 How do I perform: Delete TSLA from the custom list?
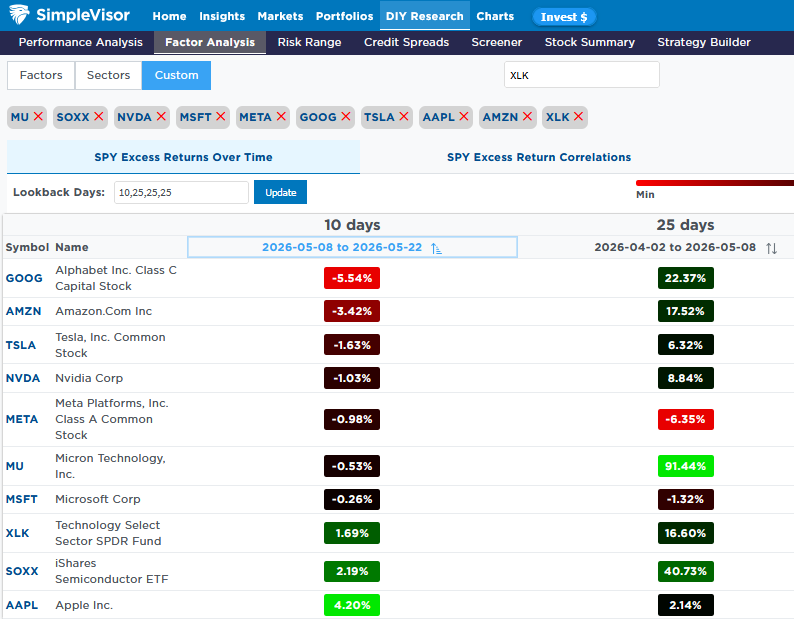tap(404, 117)
